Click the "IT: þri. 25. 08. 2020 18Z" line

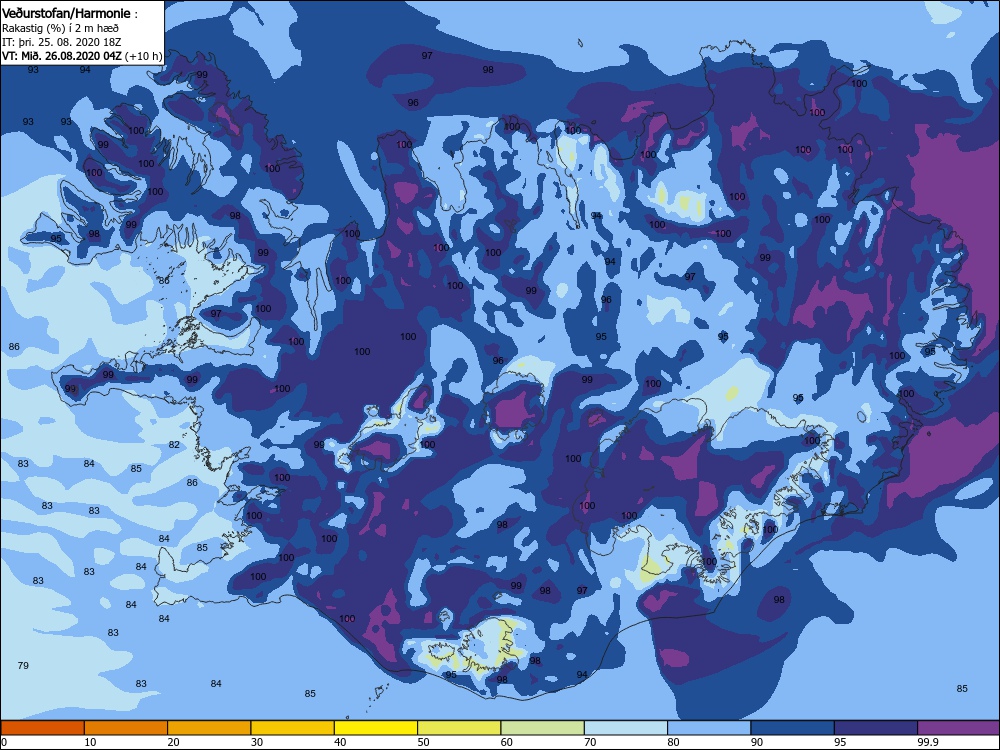tap(62, 42)
